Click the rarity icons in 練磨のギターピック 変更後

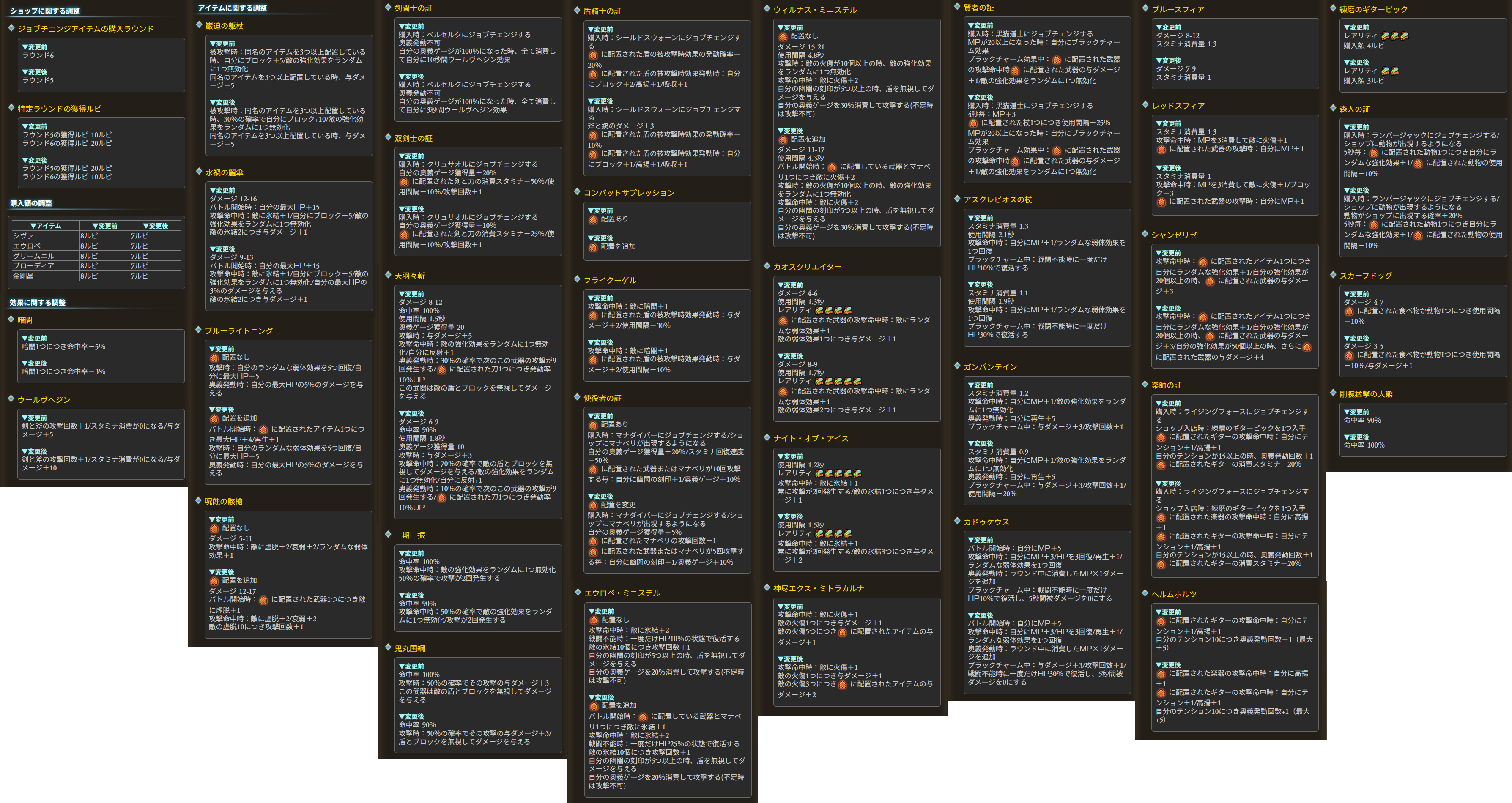pos(1389,71)
